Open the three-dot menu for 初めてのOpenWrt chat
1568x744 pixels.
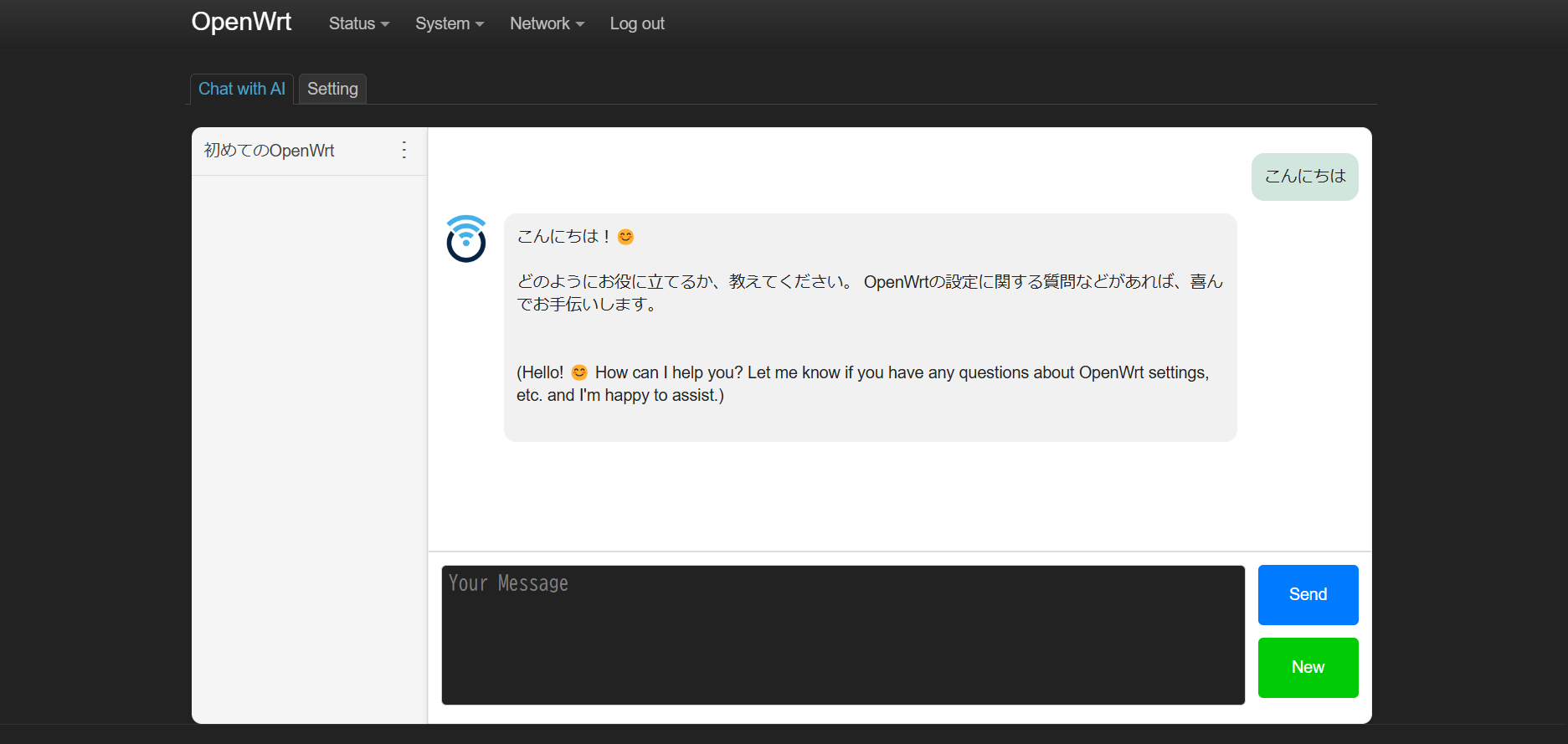(404, 150)
